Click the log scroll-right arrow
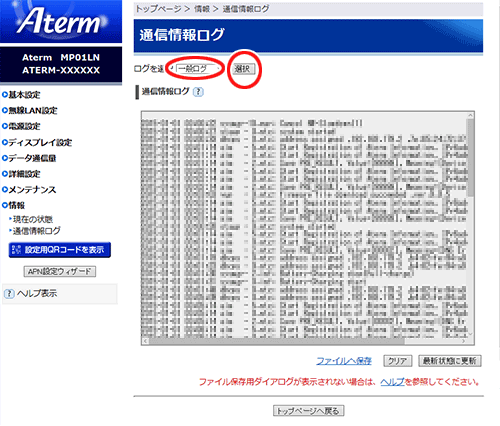The height and width of the screenshot is (426, 500). coord(464,341)
